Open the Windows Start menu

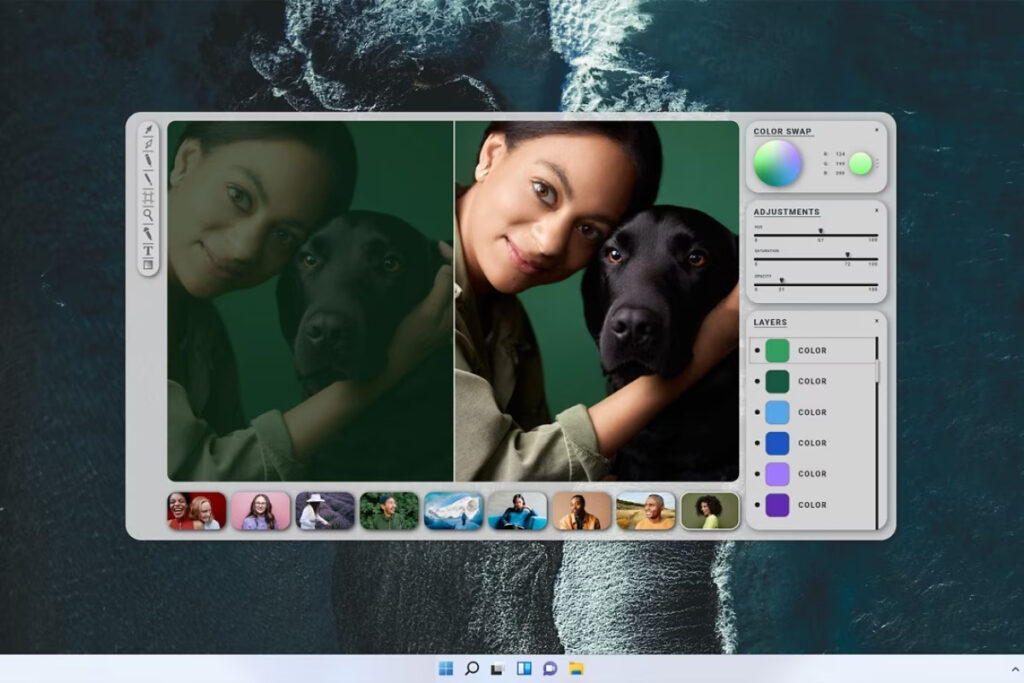445,668
